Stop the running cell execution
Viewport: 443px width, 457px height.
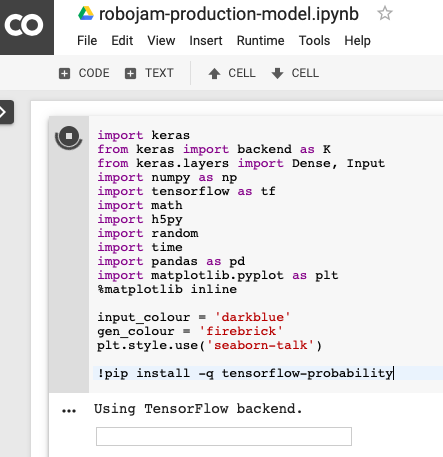pos(69,137)
